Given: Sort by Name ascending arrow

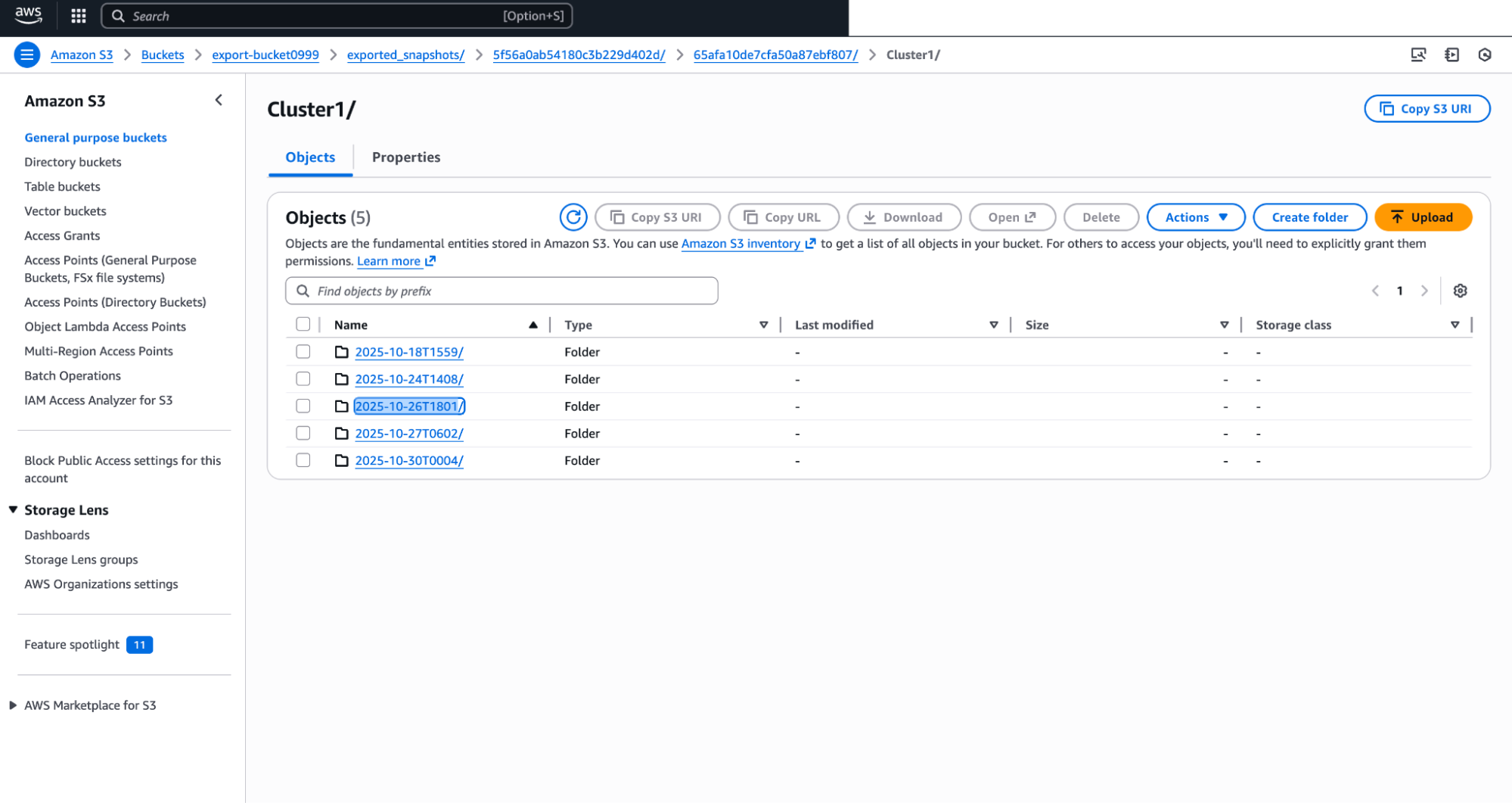Looking at the screenshot, I should tap(533, 325).
